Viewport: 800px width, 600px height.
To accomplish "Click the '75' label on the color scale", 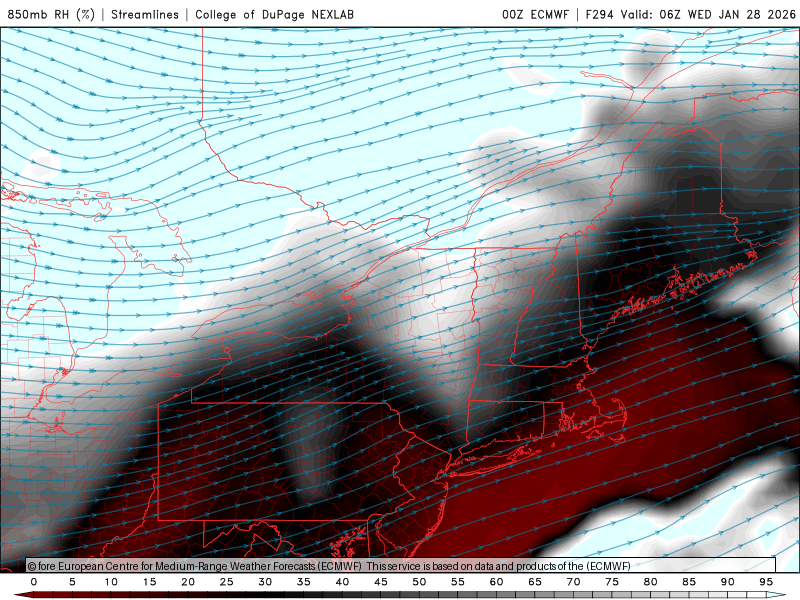I will (612, 582).
